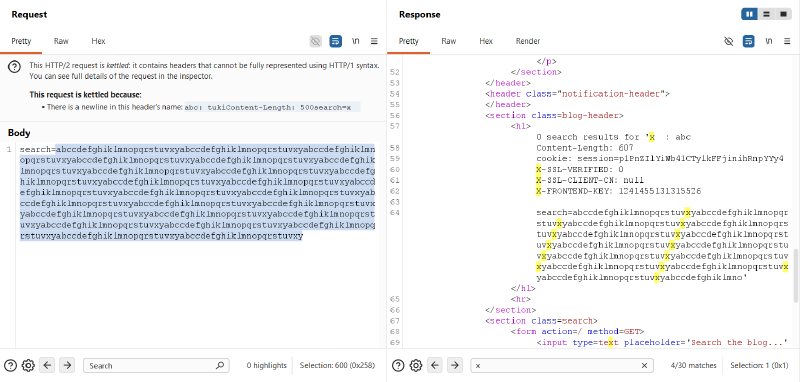800x382 pixels.
Task: Click magnifier icon in Request search box
Action: (220, 365)
